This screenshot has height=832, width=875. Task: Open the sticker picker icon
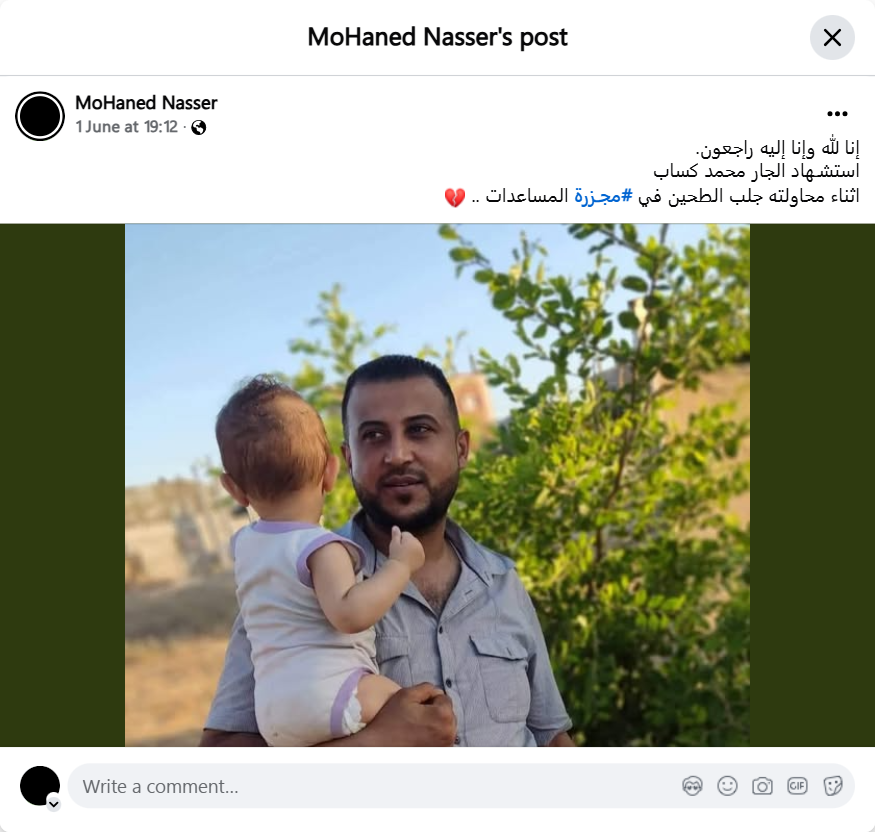point(833,786)
